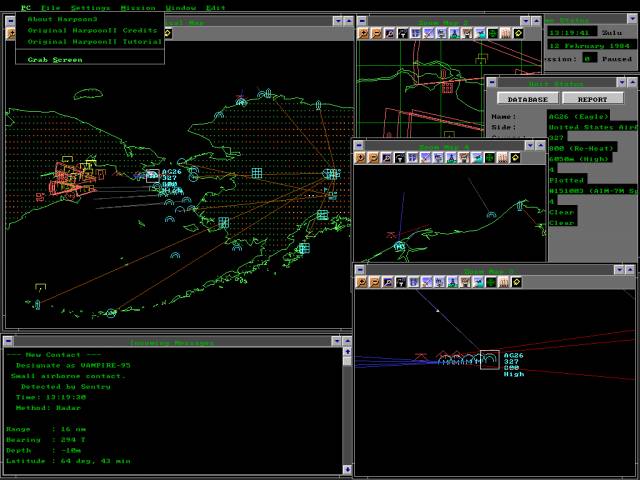Click the REPORT button in Unit Status
Screen dimensions: 640x480
pyautogui.click(x=592, y=99)
